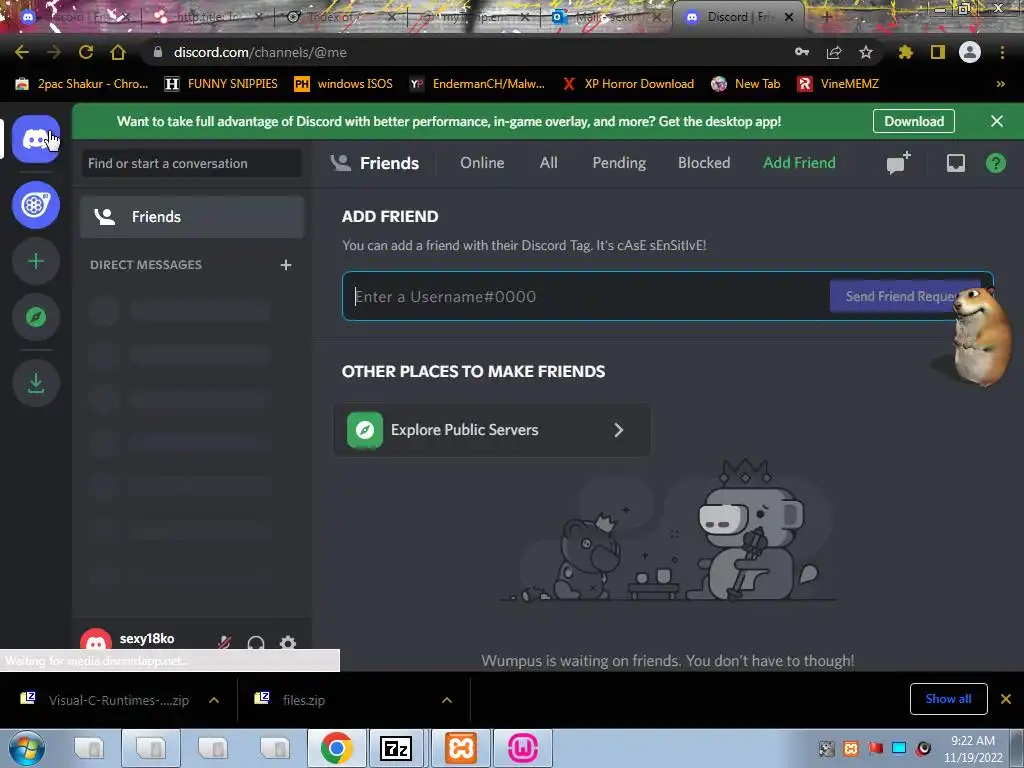Click the green compass icon on Explore card
The height and width of the screenshot is (768, 1024).
(x=365, y=430)
